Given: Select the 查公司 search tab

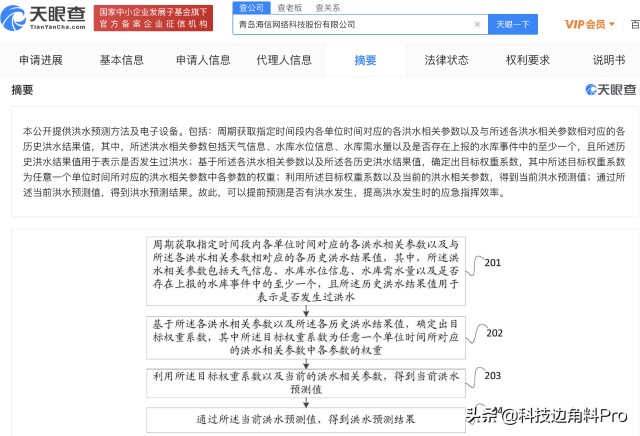Looking at the screenshot, I should pos(251,7).
